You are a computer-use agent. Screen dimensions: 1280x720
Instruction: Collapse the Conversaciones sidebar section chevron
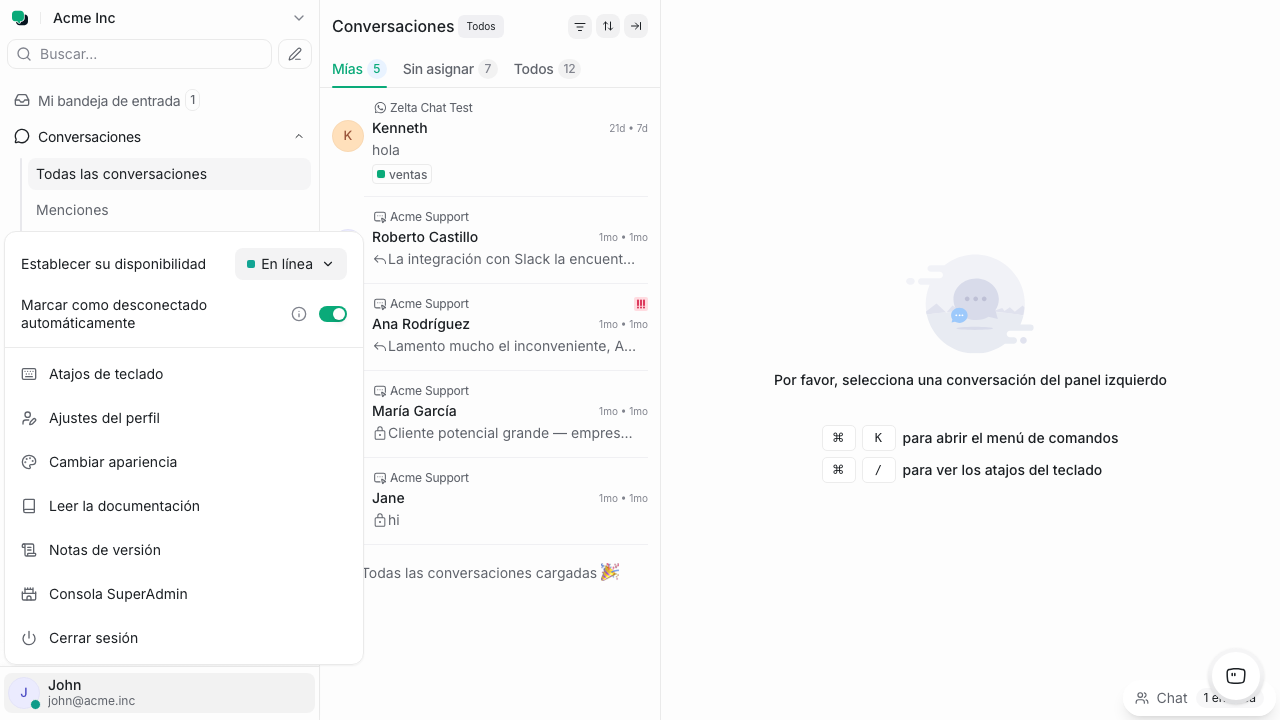click(x=299, y=136)
